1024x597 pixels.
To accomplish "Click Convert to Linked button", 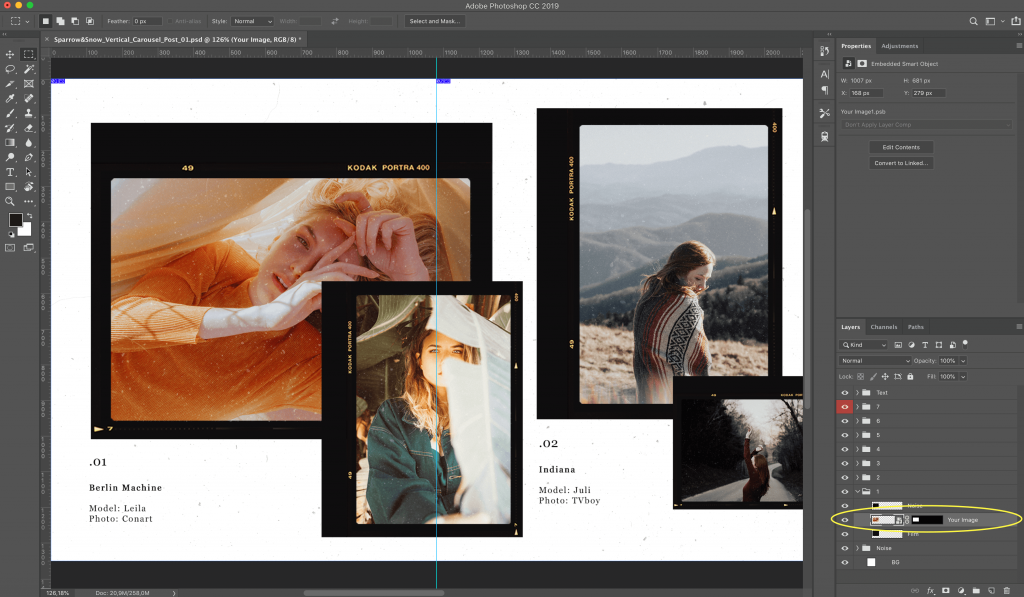I will click(901, 163).
